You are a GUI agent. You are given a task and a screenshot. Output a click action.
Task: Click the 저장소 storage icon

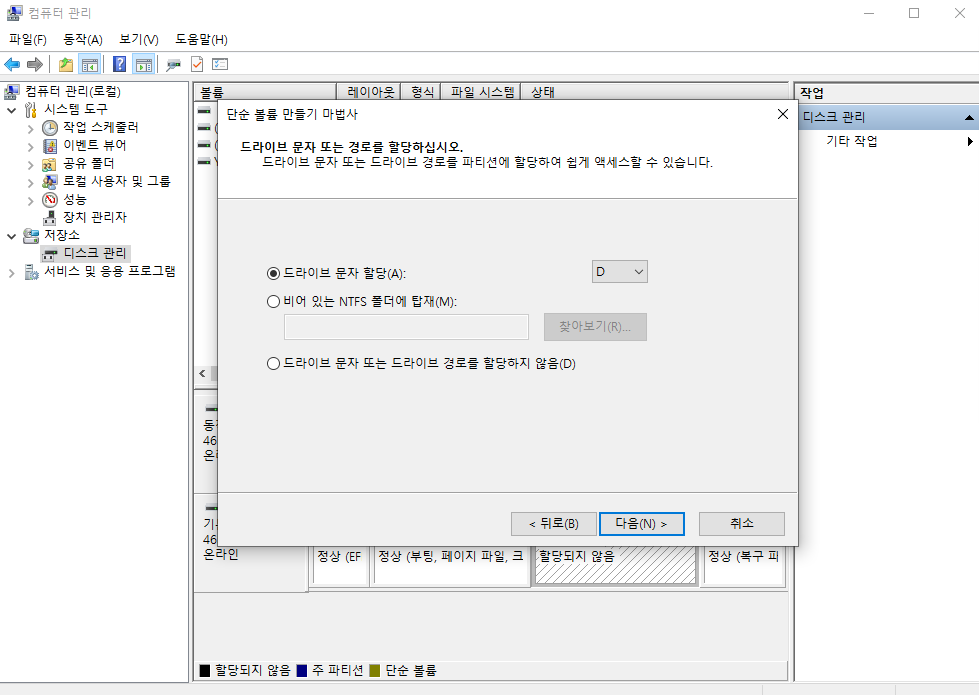[31, 235]
